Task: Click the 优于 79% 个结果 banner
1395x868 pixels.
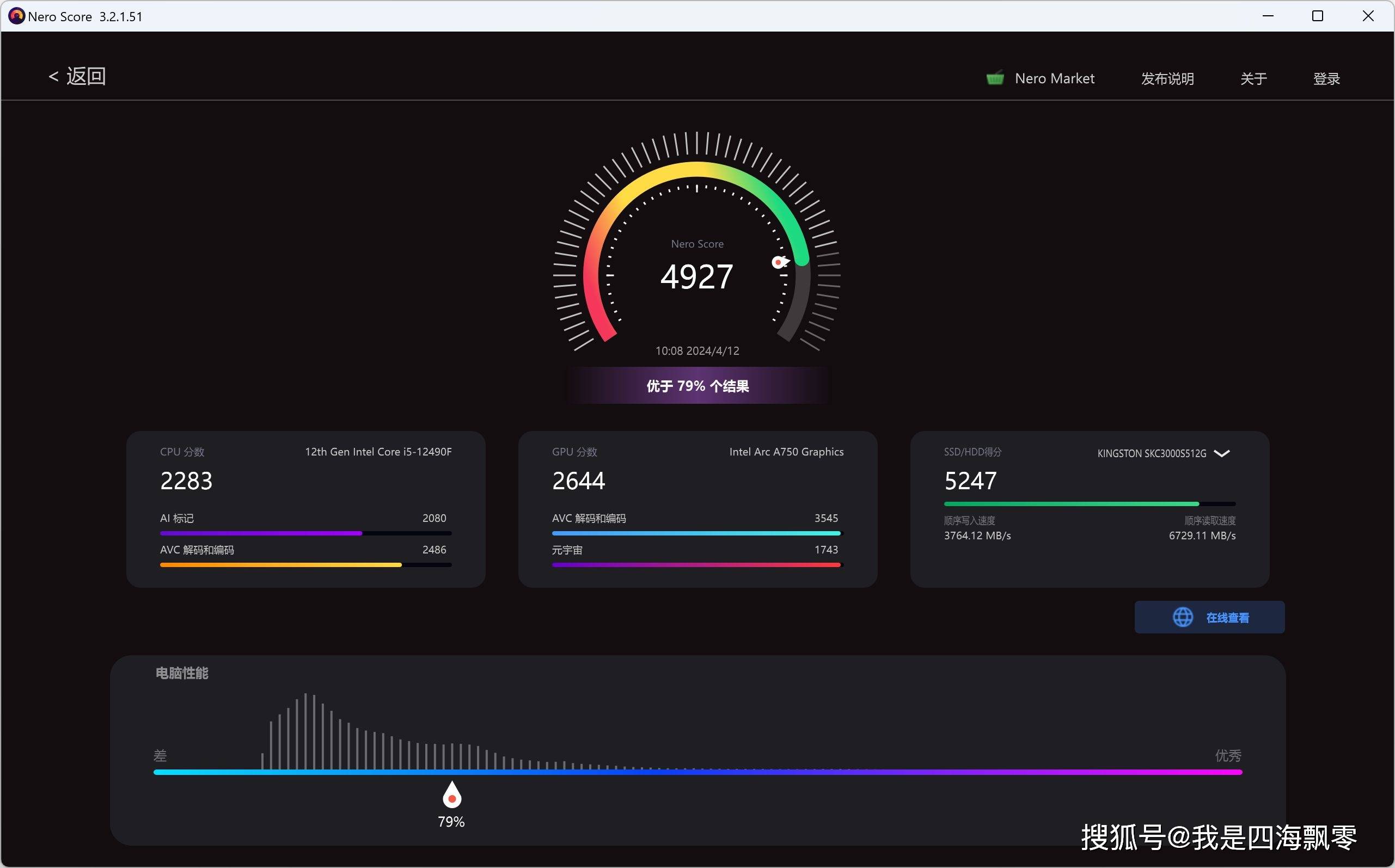Action: coord(697,386)
